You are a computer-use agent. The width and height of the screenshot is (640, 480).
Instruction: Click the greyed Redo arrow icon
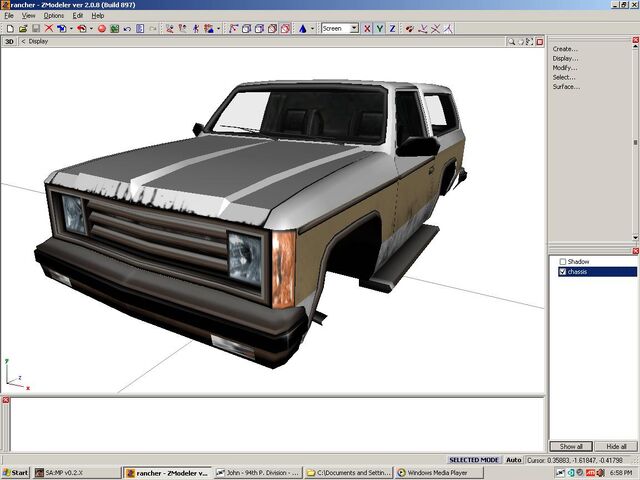point(153,29)
